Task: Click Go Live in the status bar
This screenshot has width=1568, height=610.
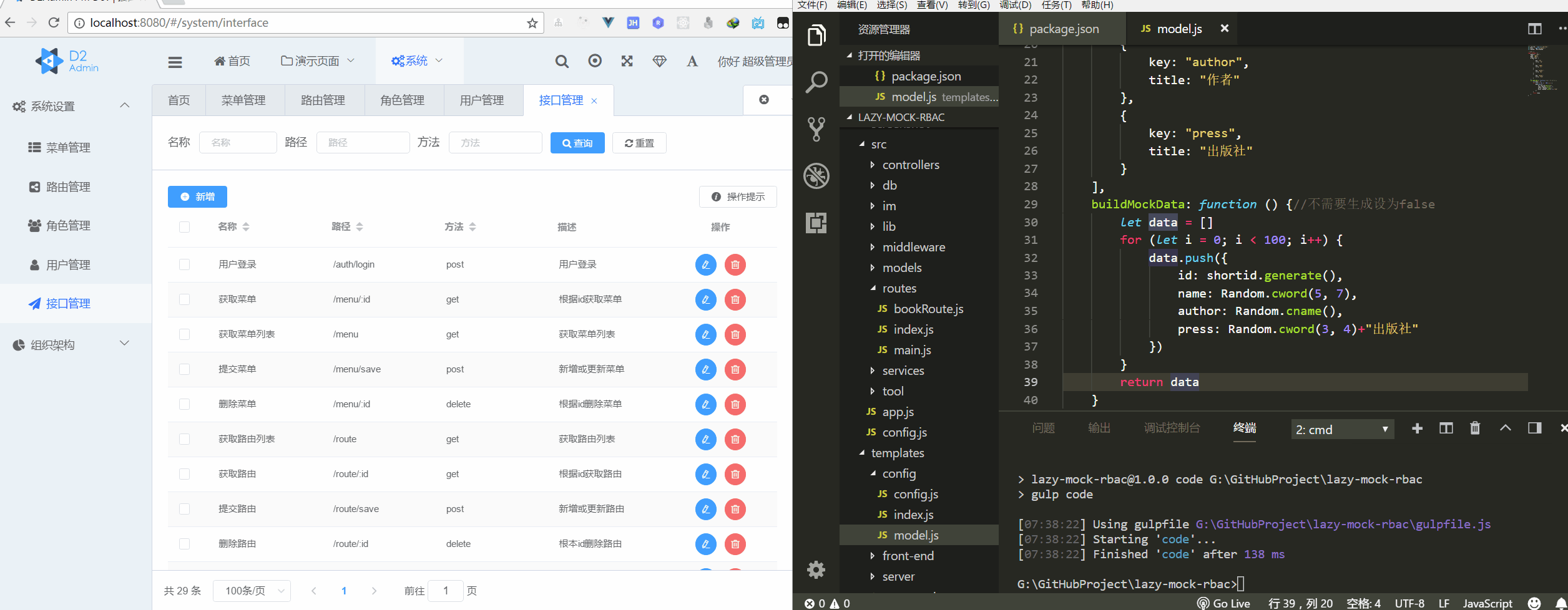Action: [x=1223, y=603]
